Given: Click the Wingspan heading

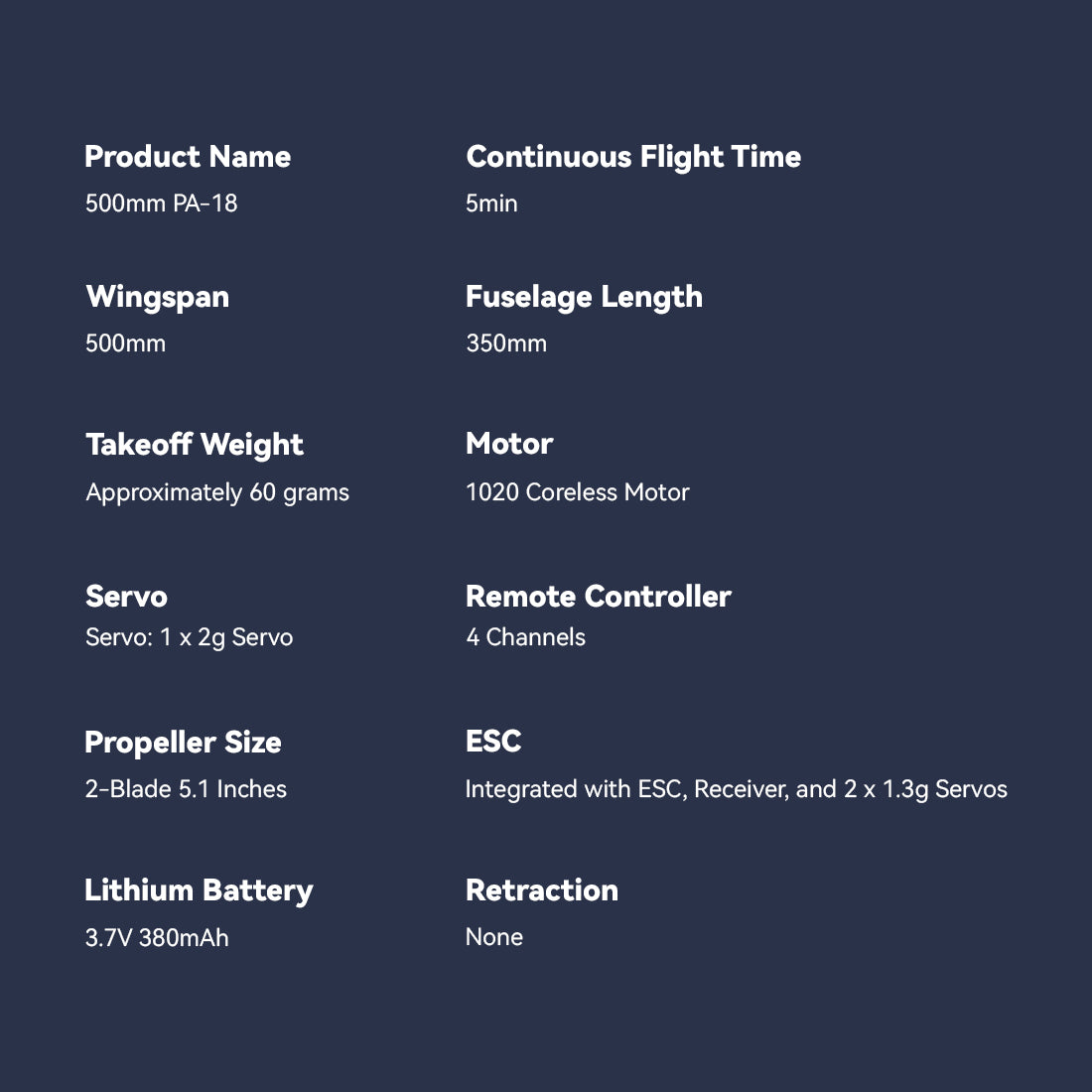Looking at the screenshot, I should 158,297.
